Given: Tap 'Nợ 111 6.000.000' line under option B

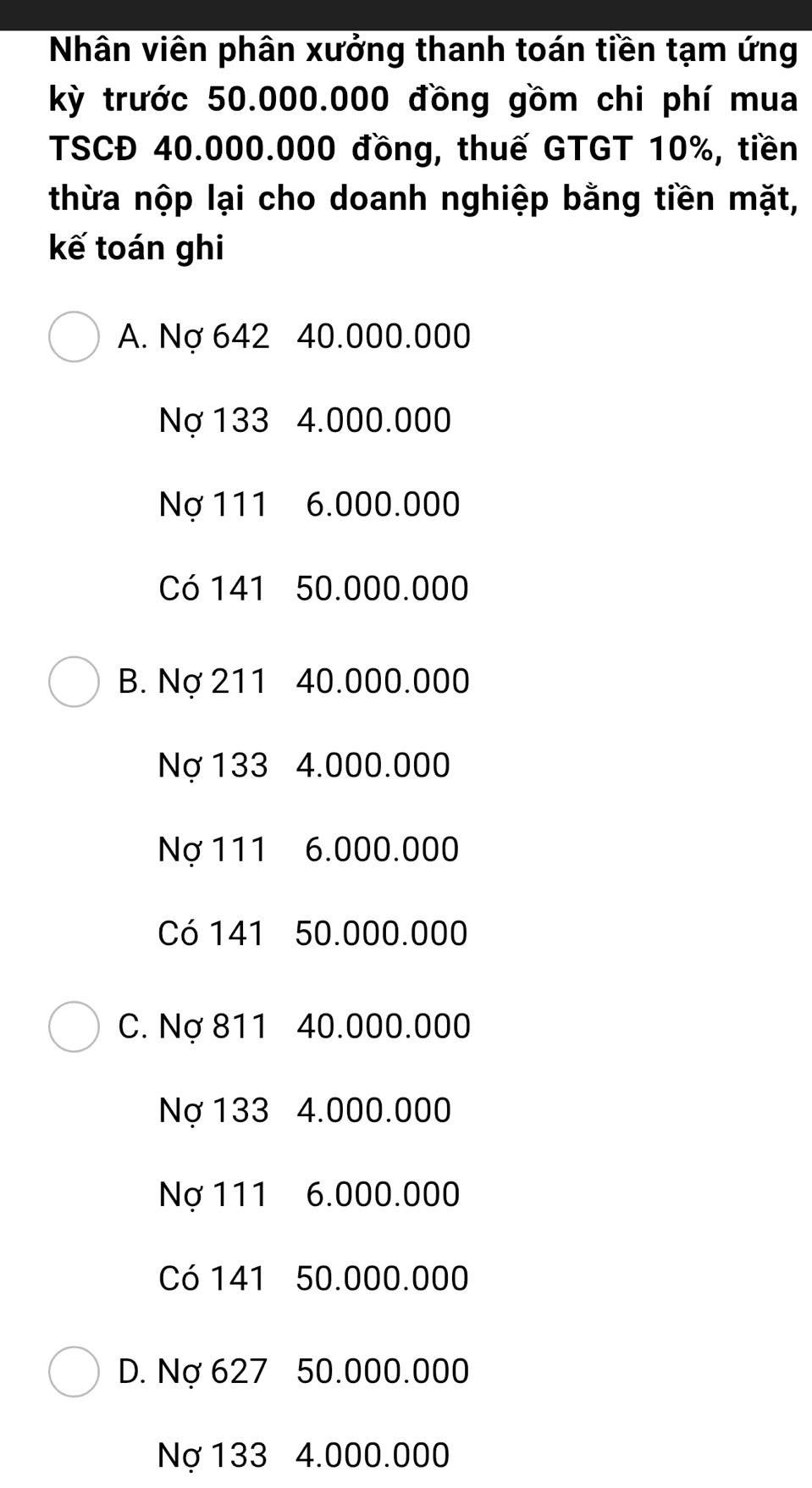Looking at the screenshot, I should 308,849.
